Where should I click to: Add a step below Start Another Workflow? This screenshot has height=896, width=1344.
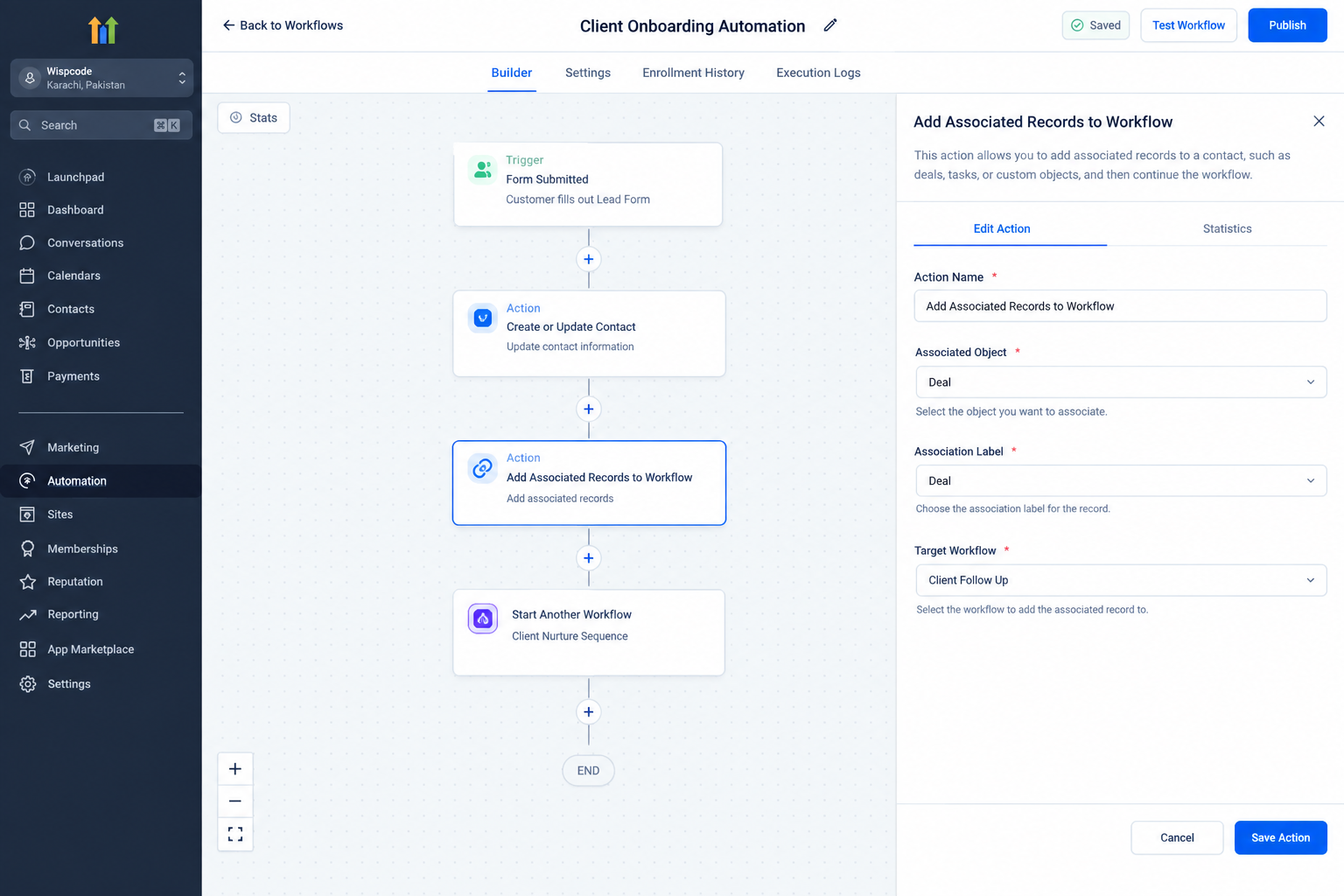pos(589,712)
